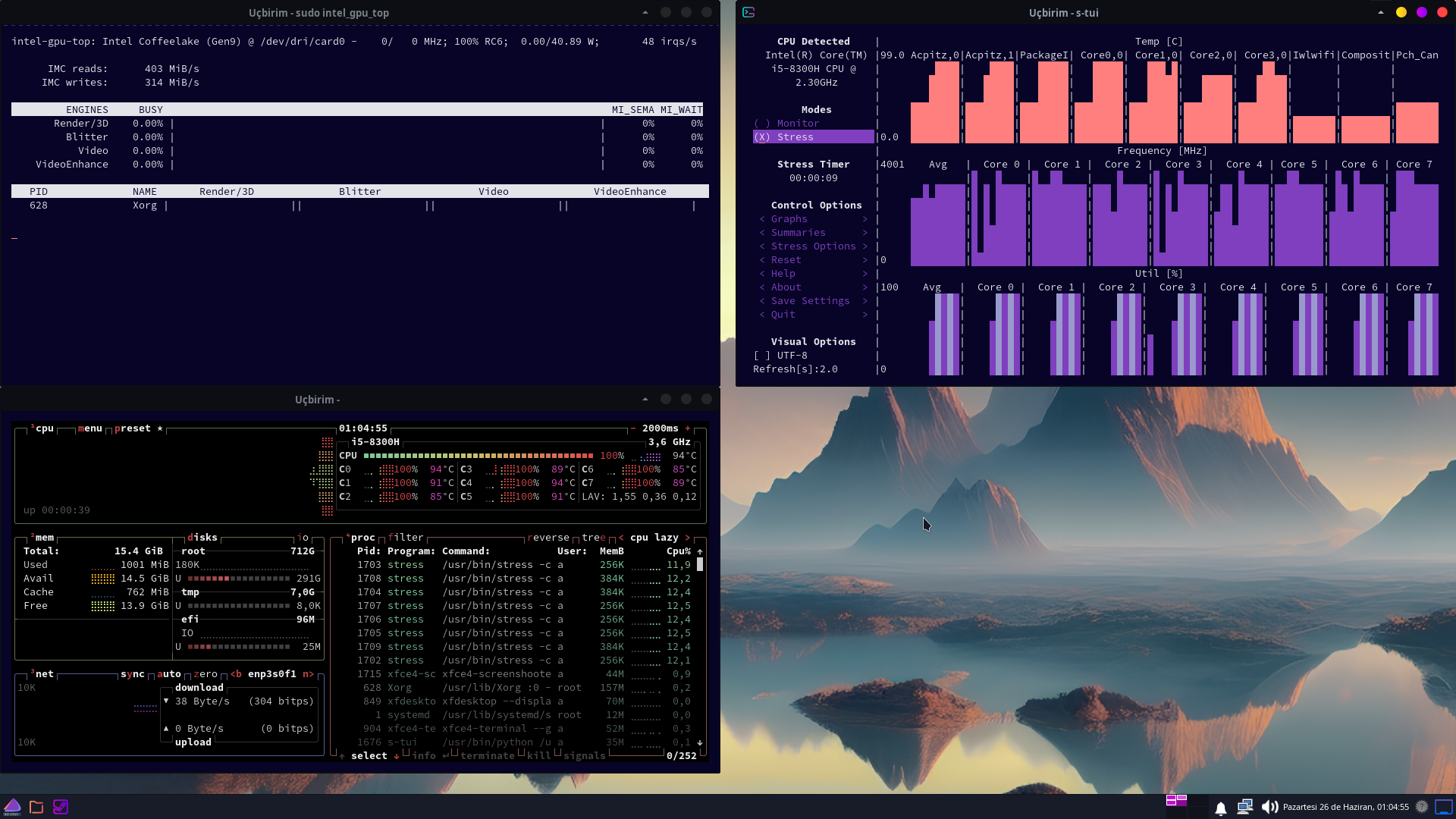Expand the Summaries control option
The height and width of the screenshot is (819, 1456).
(798, 233)
